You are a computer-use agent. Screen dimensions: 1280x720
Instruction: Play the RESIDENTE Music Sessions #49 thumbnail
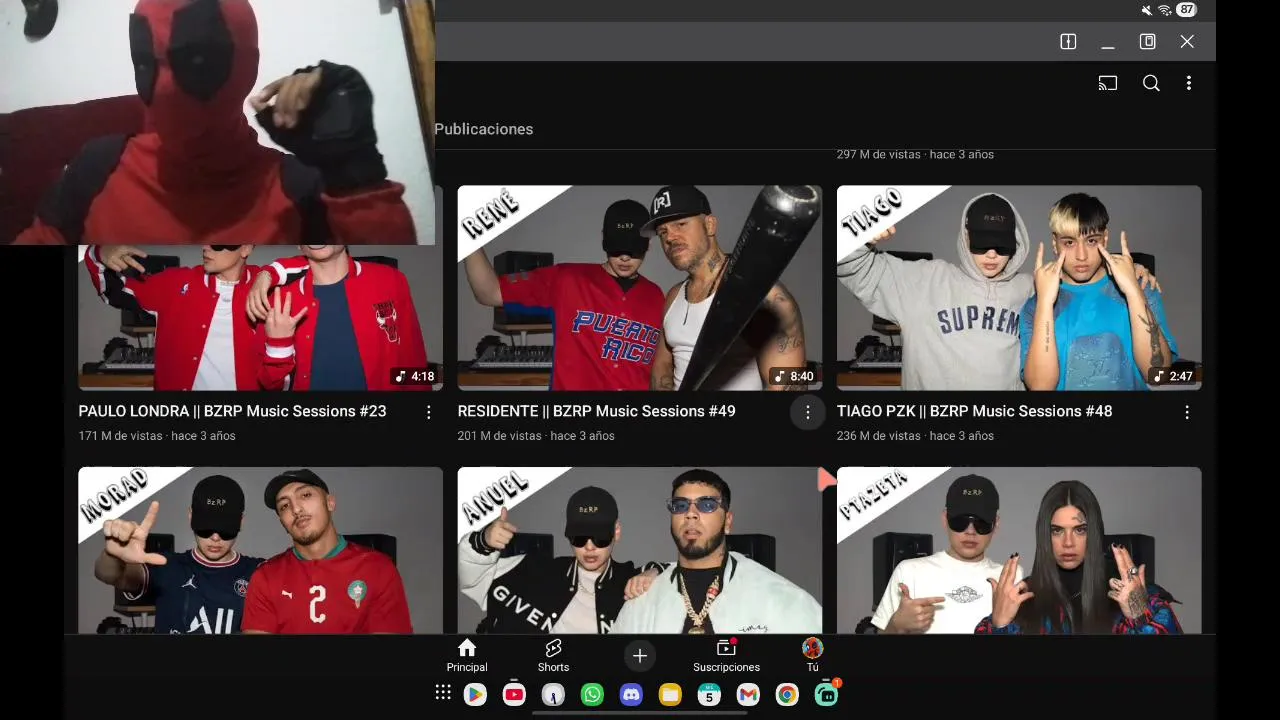tap(640, 287)
